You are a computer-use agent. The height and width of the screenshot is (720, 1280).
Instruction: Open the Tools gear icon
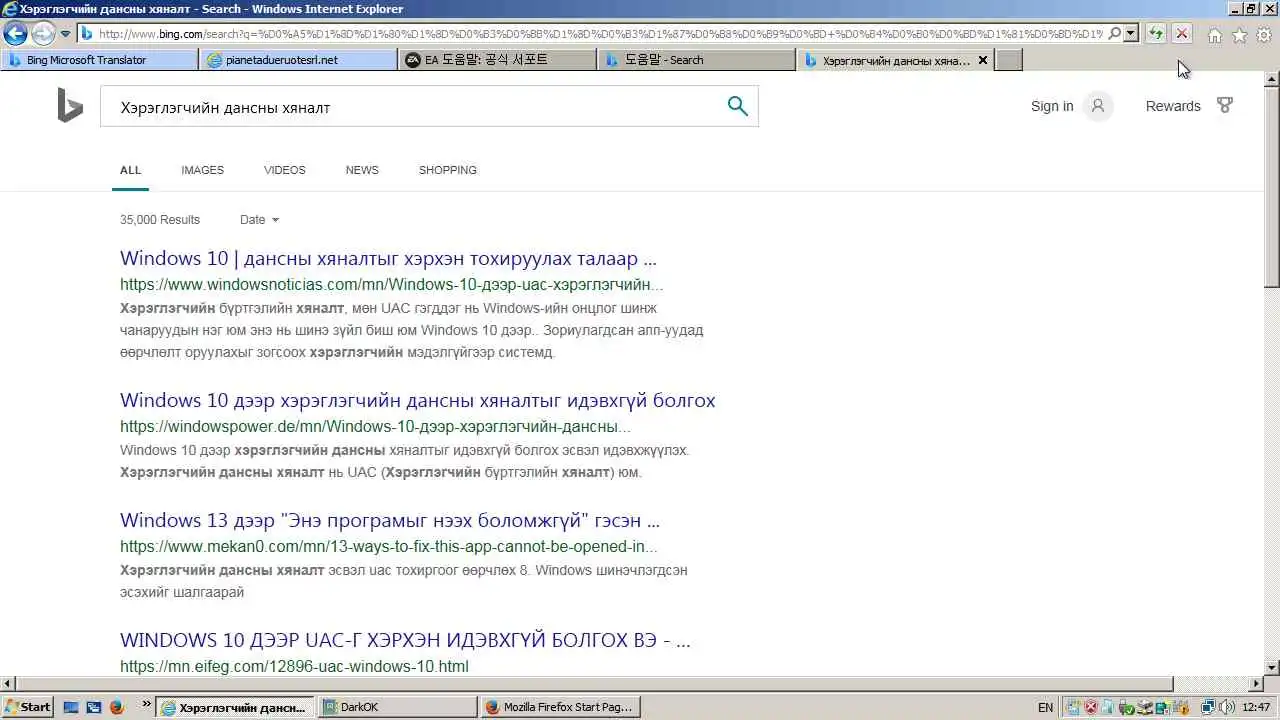coord(1264,35)
